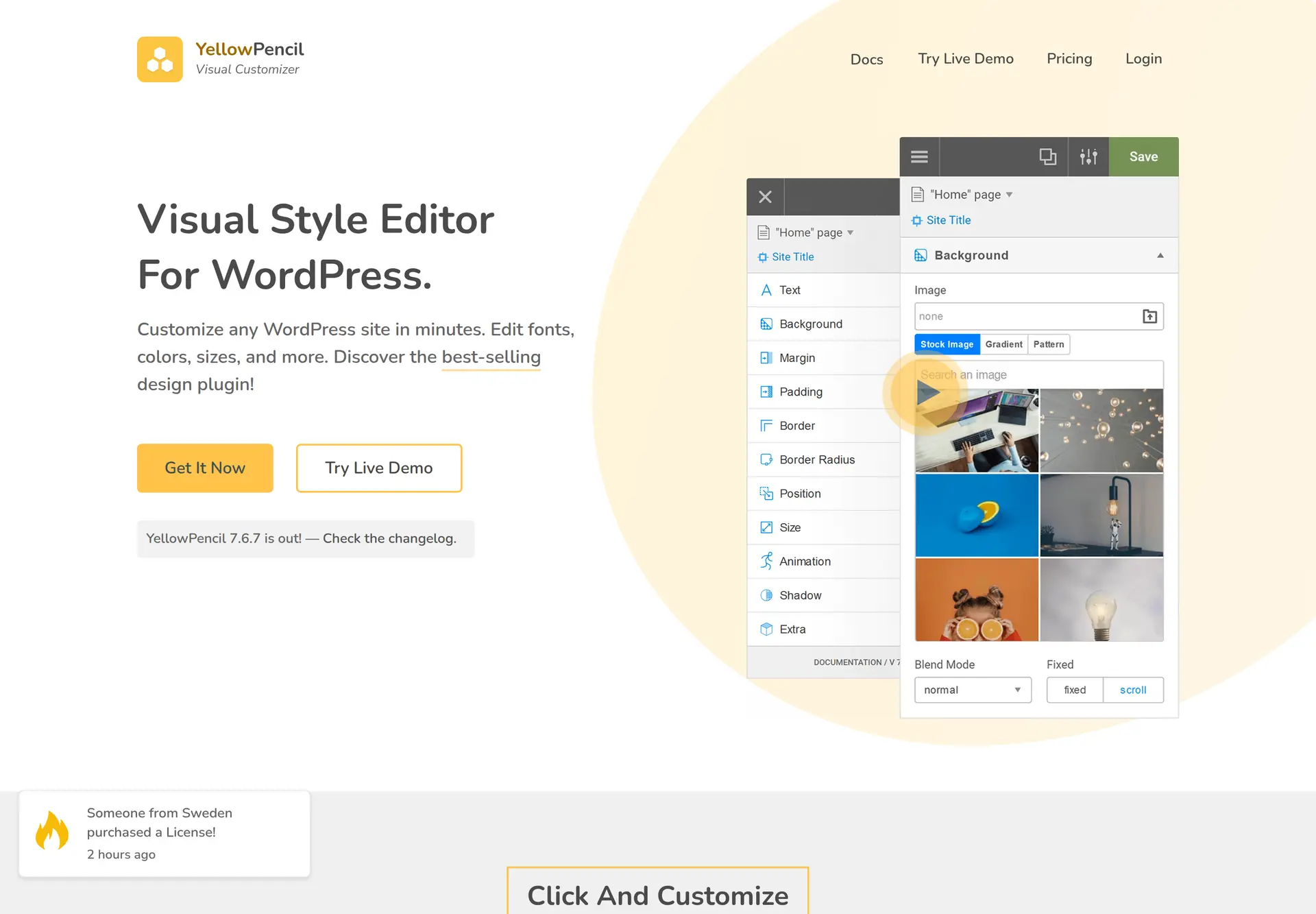The width and height of the screenshot is (1316, 914).
Task: Click the Animation running figure icon
Action: click(766, 561)
